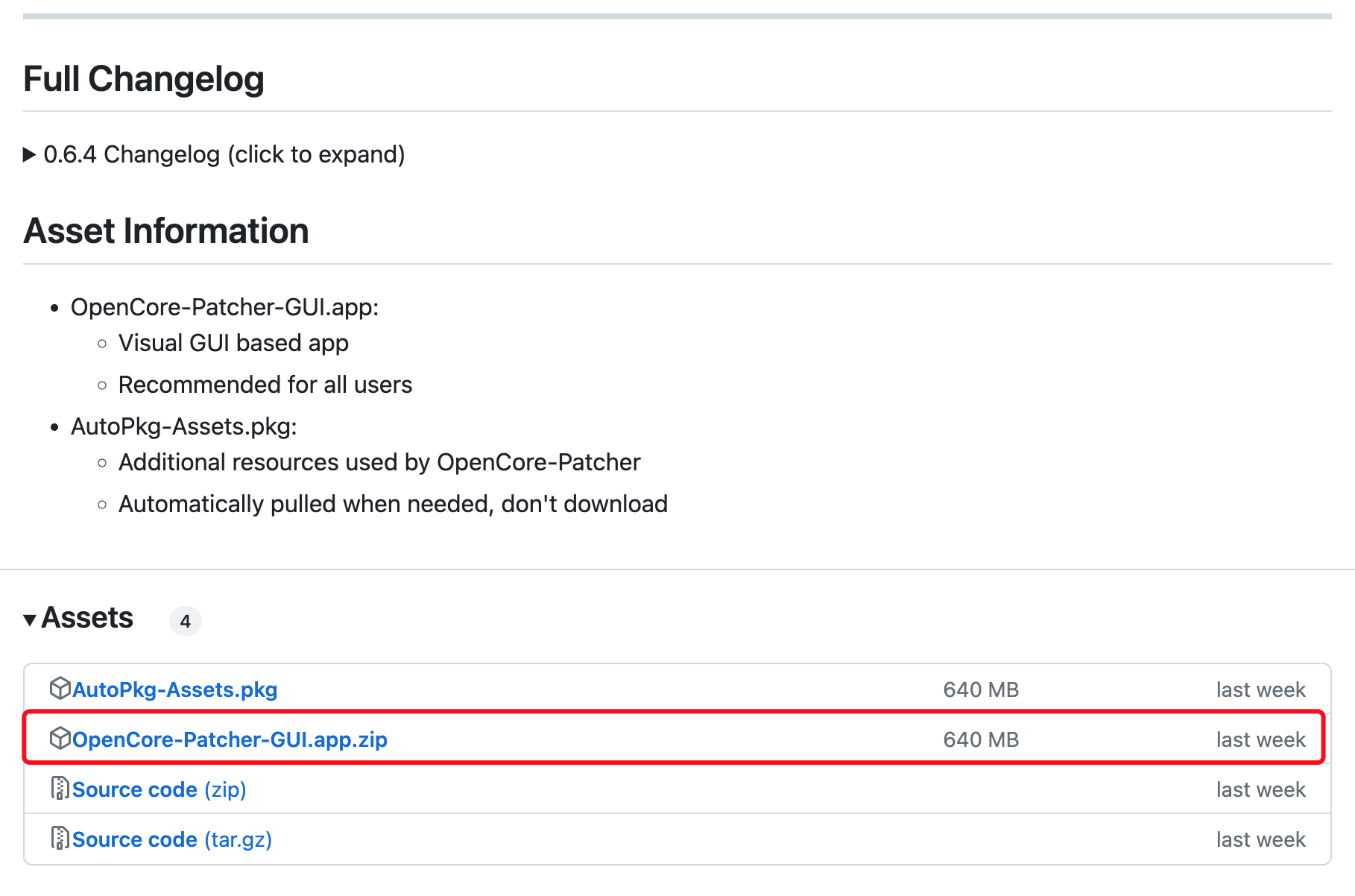This screenshot has width=1355, height=896.
Task: Click the 640 MB size for OpenCore-Patcher-GUI.app.zip
Action: click(x=980, y=739)
